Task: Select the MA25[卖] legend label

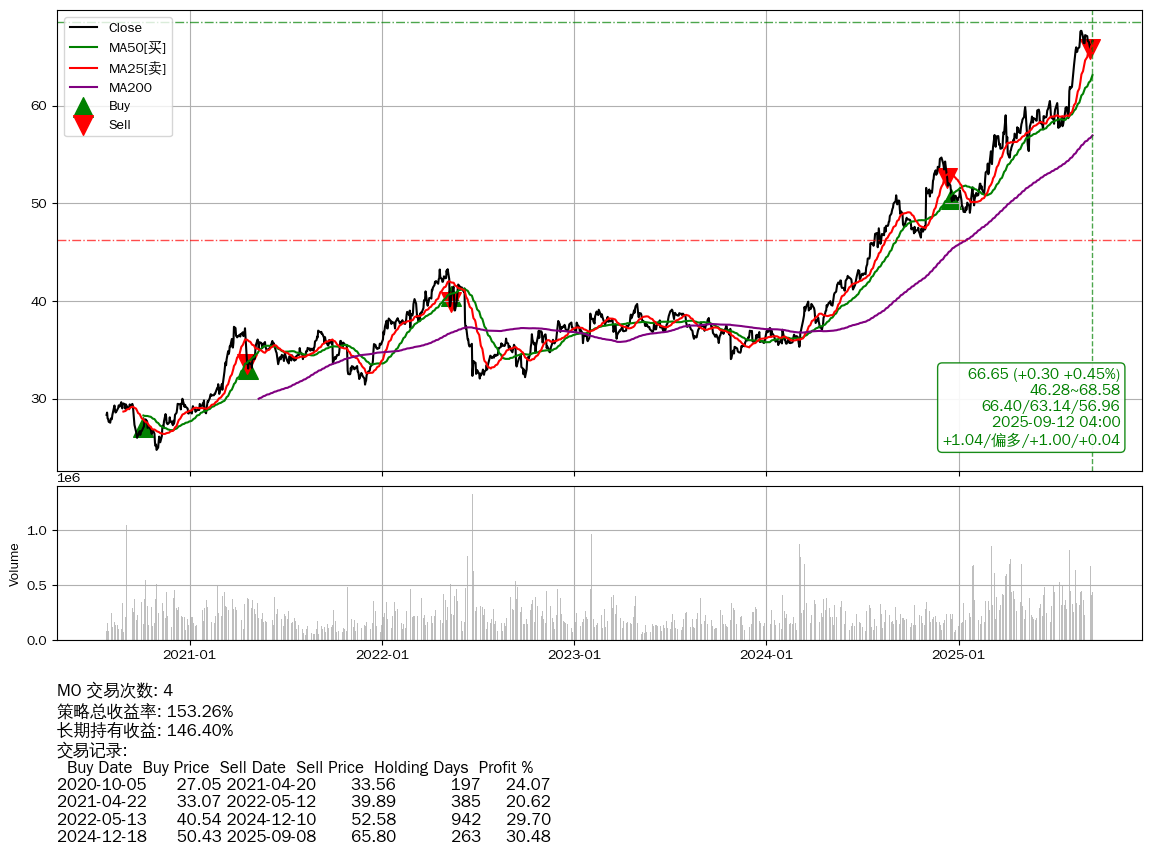Action: coord(137,68)
